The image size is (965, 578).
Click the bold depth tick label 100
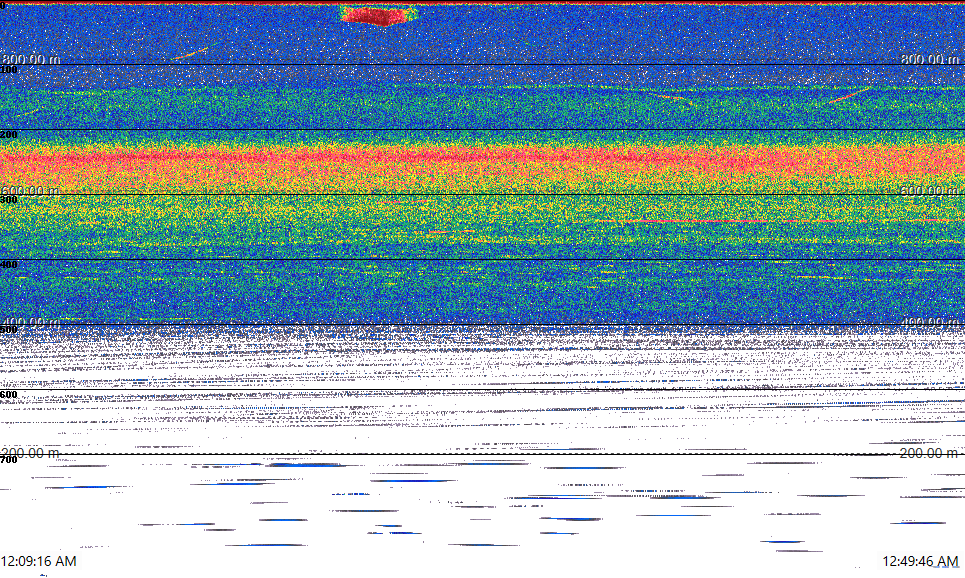9,70
